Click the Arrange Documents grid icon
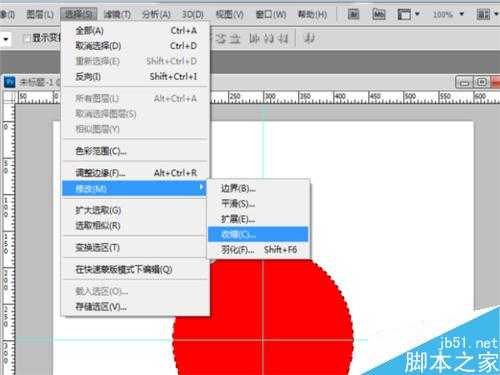This screenshot has height=375, width=500. pyautogui.click(x=483, y=14)
